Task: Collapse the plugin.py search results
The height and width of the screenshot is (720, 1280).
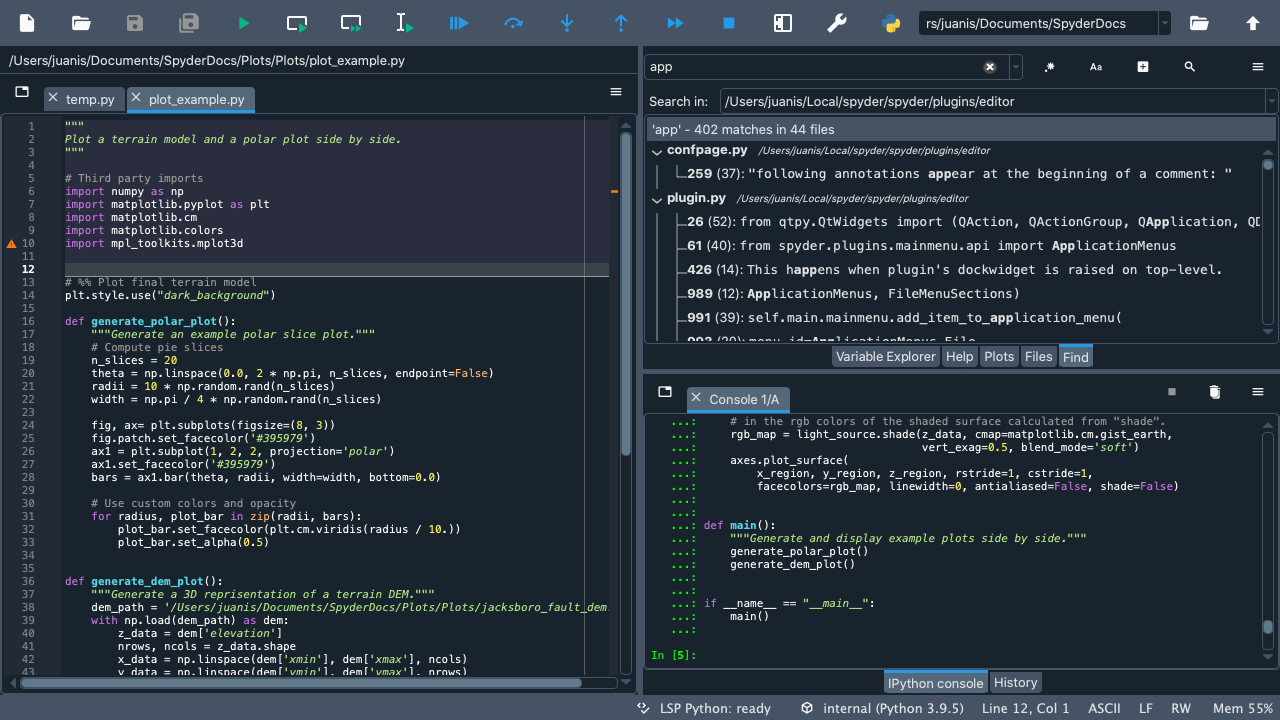Action: pos(657,200)
